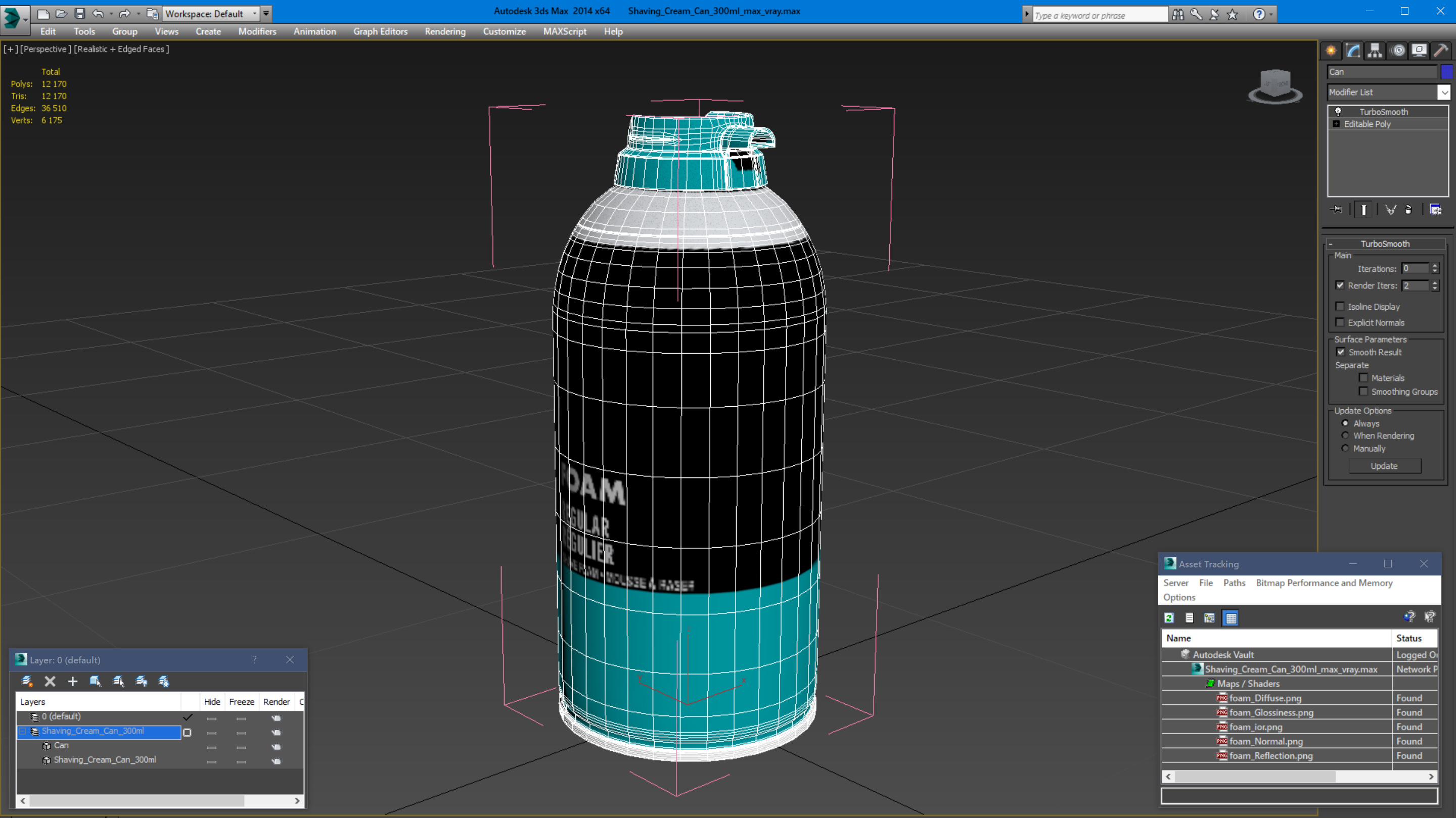This screenshot has height=818, width=1456.
Task: Select the When Rendering update option
Action: (x=1345, y=436)
